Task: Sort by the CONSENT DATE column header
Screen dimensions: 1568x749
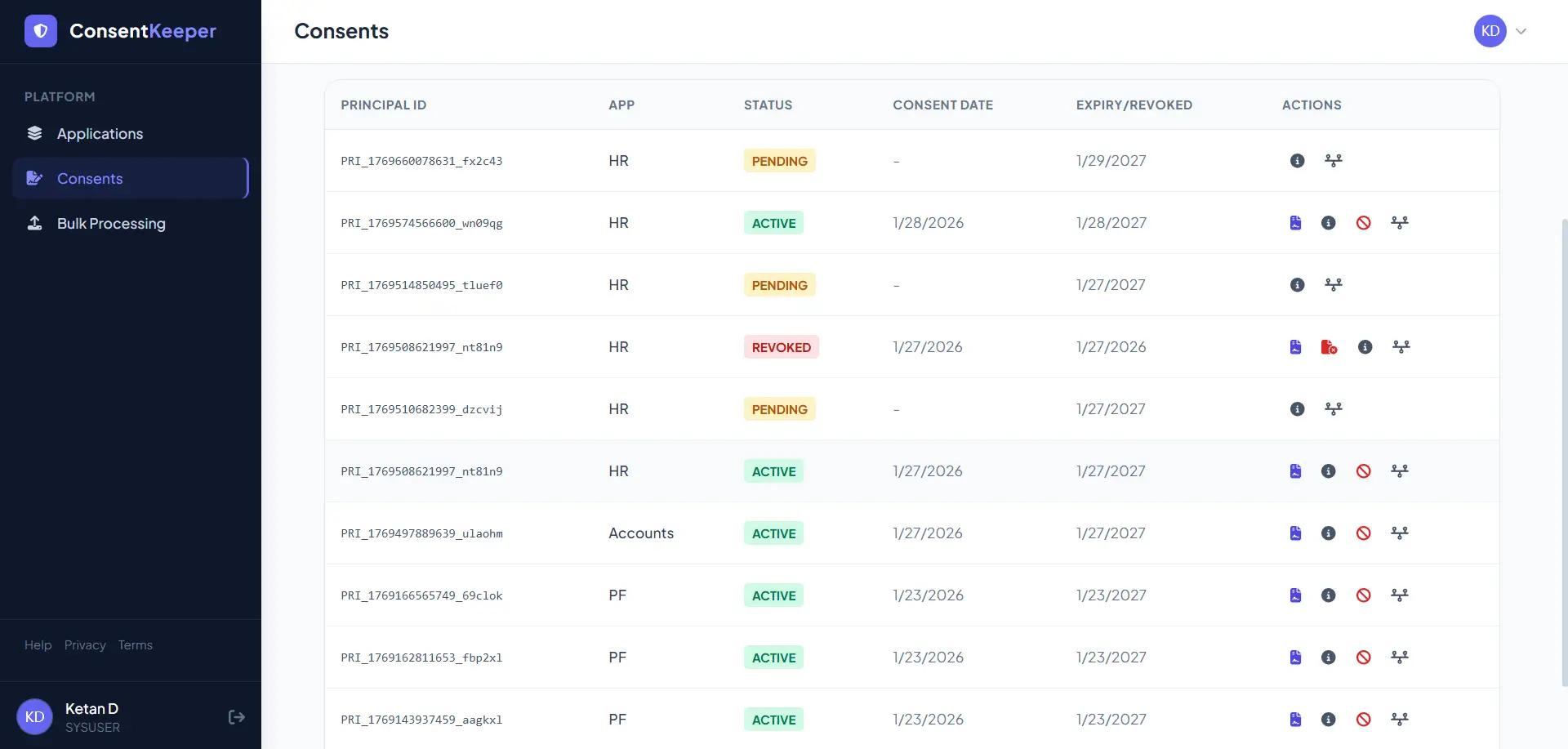Action: [942, 105]
